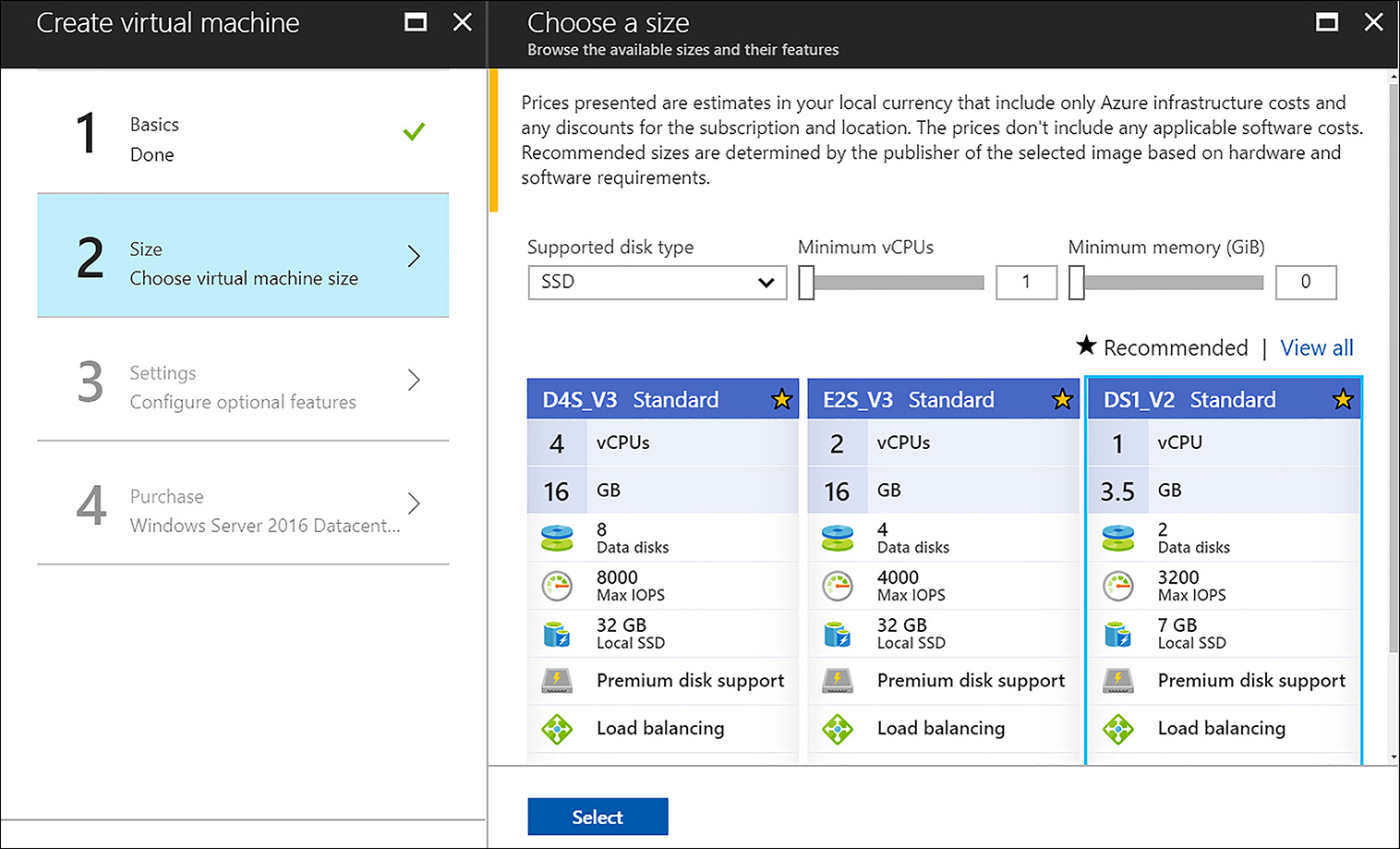This screenshot has height=849, width=1400.
Task: Click the Max IOPS gauge icon in E2S_V3 card
Action: pyautogui.click(x=838, y=586)
